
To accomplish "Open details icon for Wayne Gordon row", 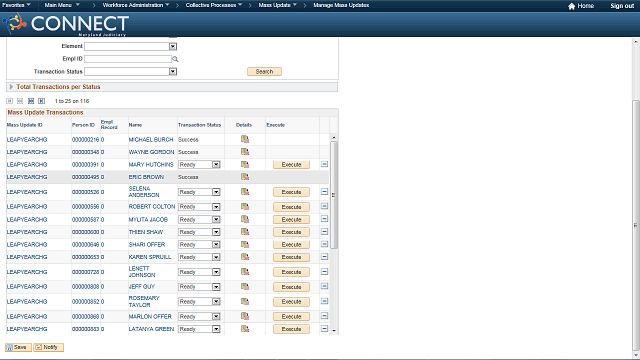I will pos(245,152).
